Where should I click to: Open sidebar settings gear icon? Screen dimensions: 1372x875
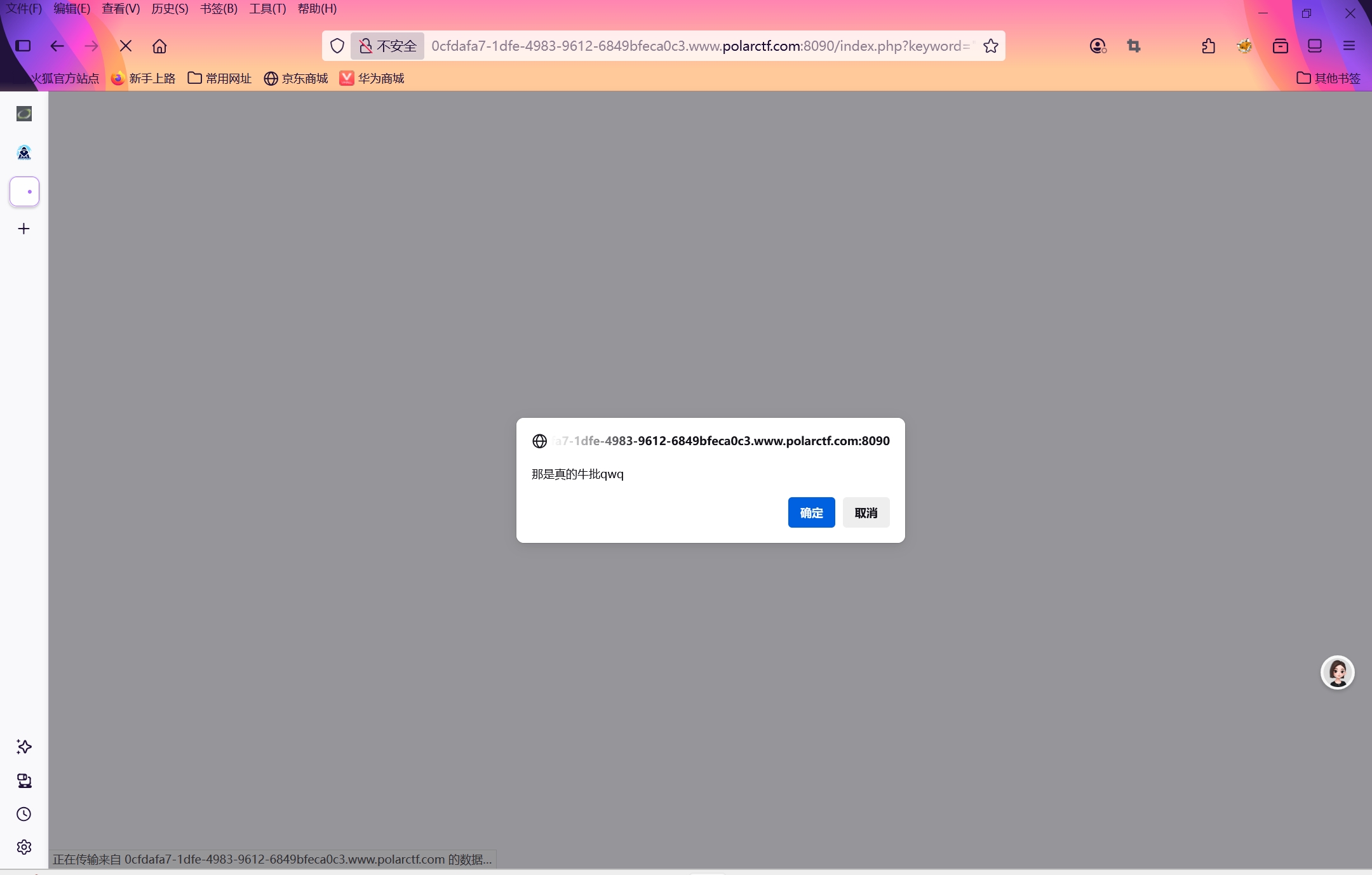click(24, 847)
